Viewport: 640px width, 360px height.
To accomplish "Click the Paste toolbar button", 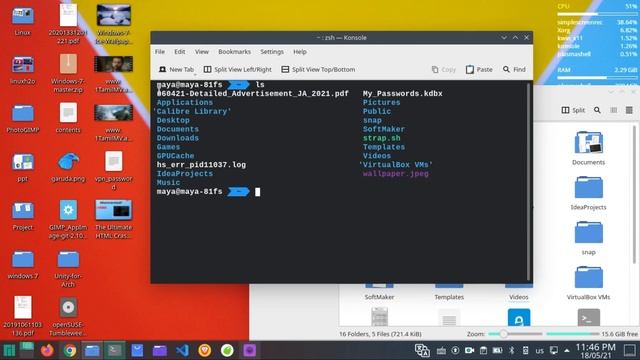I will [479, 69].
